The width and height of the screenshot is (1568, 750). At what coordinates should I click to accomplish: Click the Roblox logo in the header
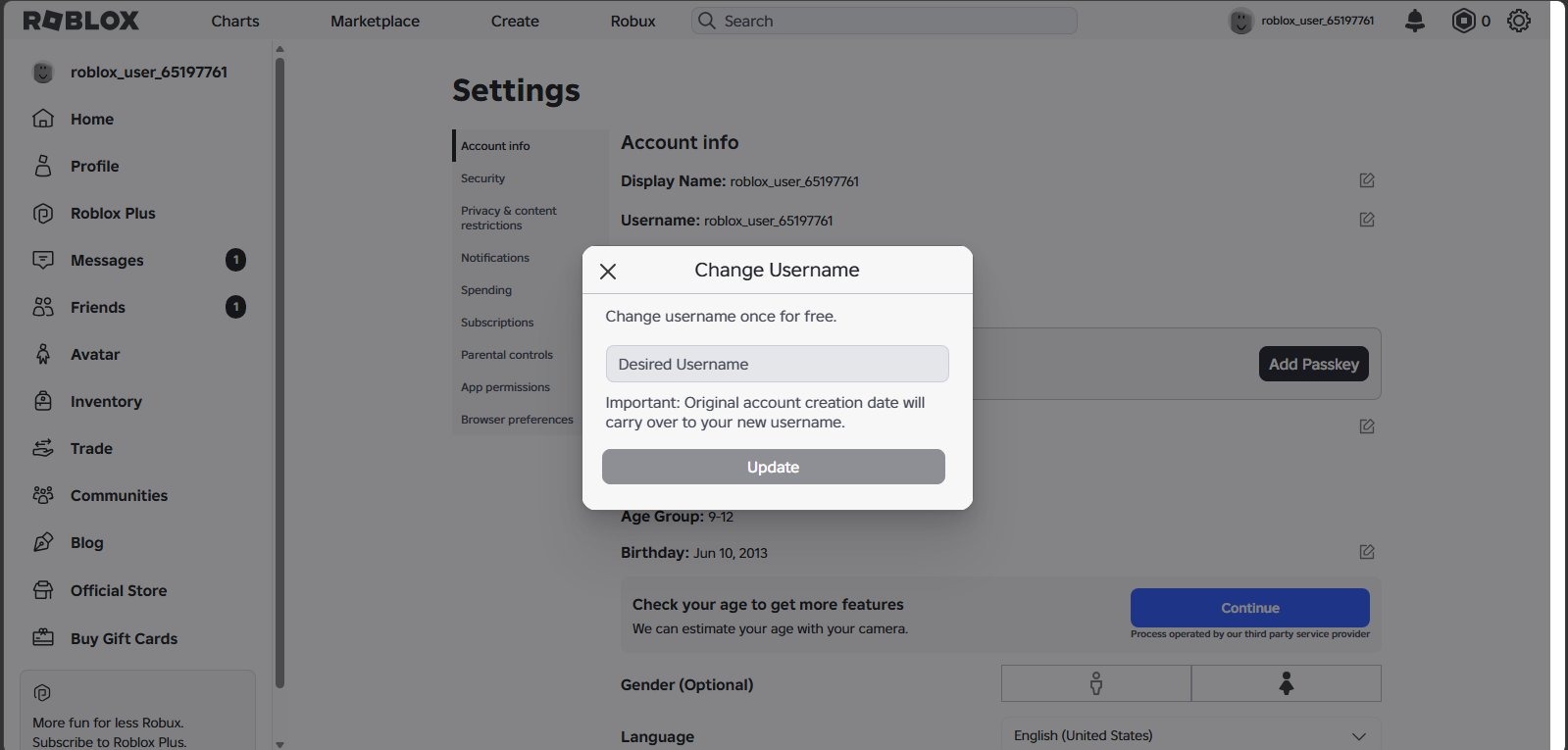80,21
